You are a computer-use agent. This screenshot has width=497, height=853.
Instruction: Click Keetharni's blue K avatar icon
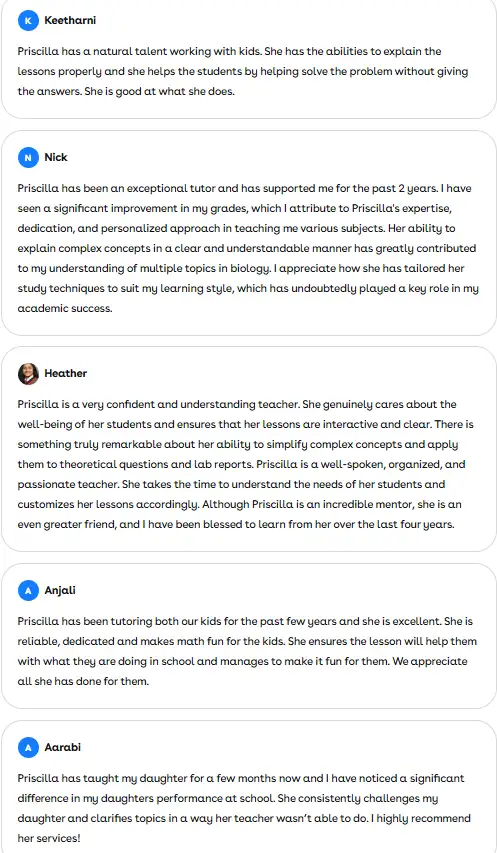[x=28, y=21]
